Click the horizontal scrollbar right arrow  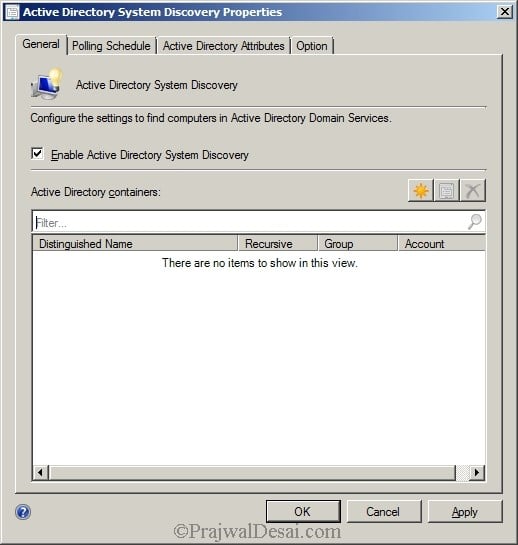477,472
